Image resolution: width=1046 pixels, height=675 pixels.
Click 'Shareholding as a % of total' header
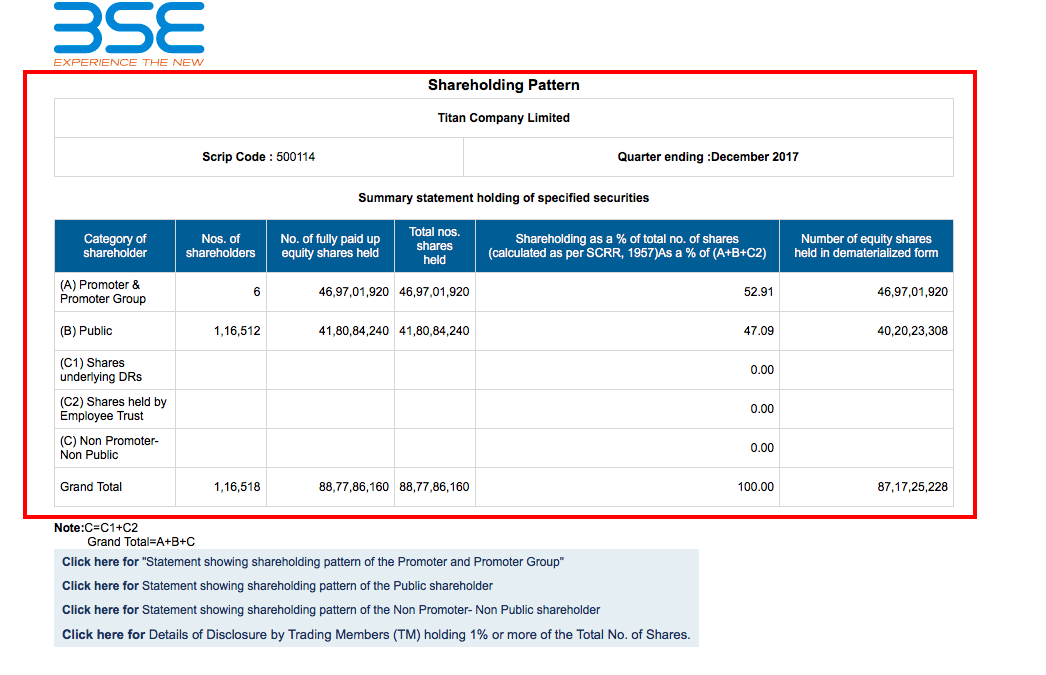point(627,245)
